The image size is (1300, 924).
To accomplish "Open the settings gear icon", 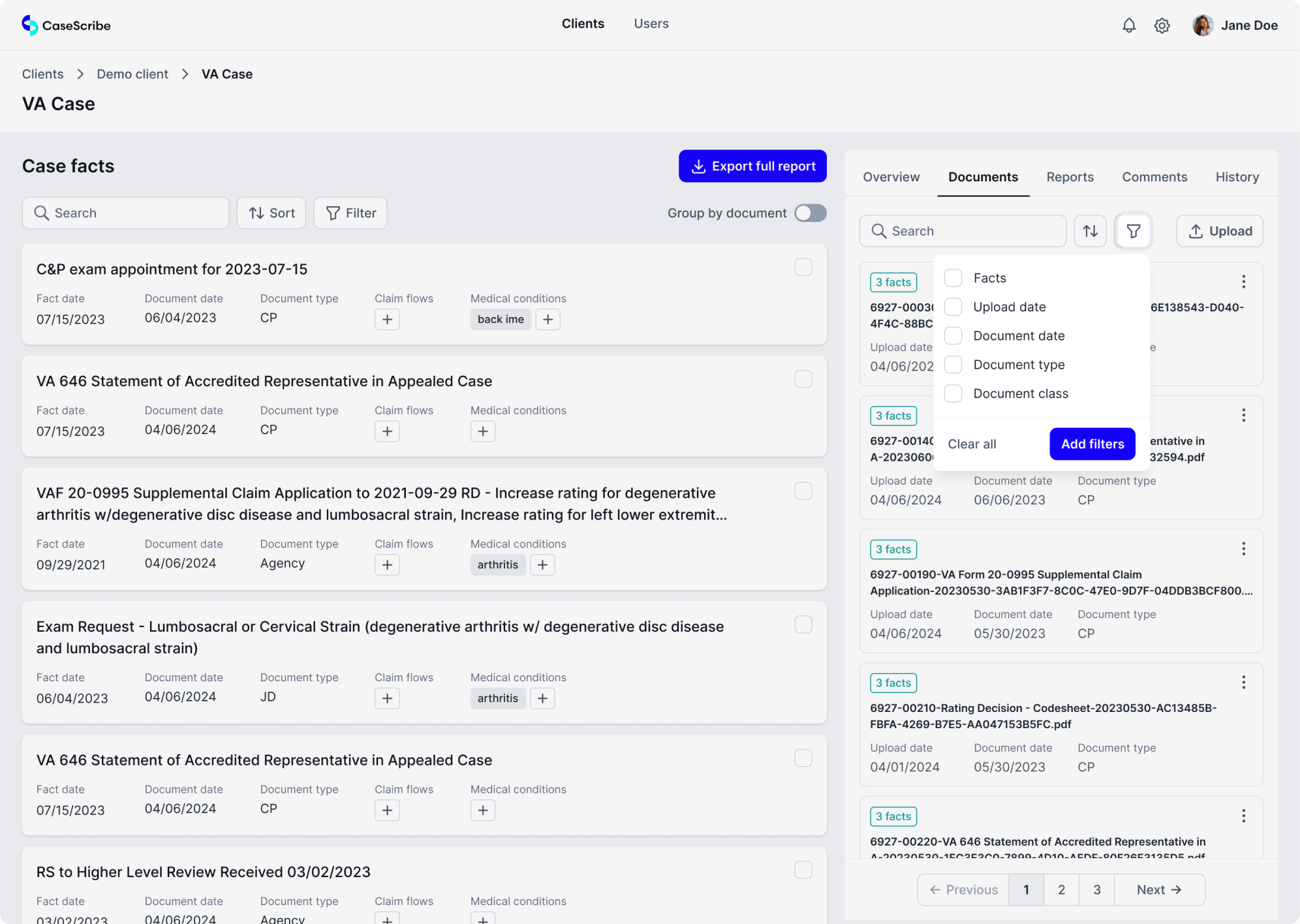I will tap(1162, 25).
